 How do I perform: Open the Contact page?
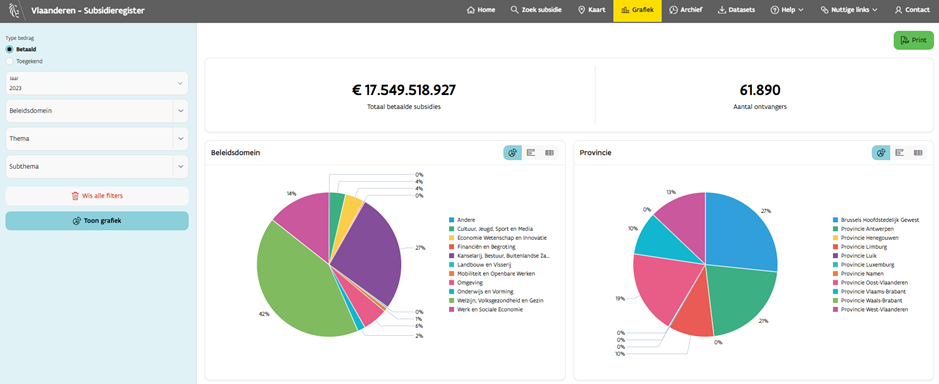click(x=912, y=10)
